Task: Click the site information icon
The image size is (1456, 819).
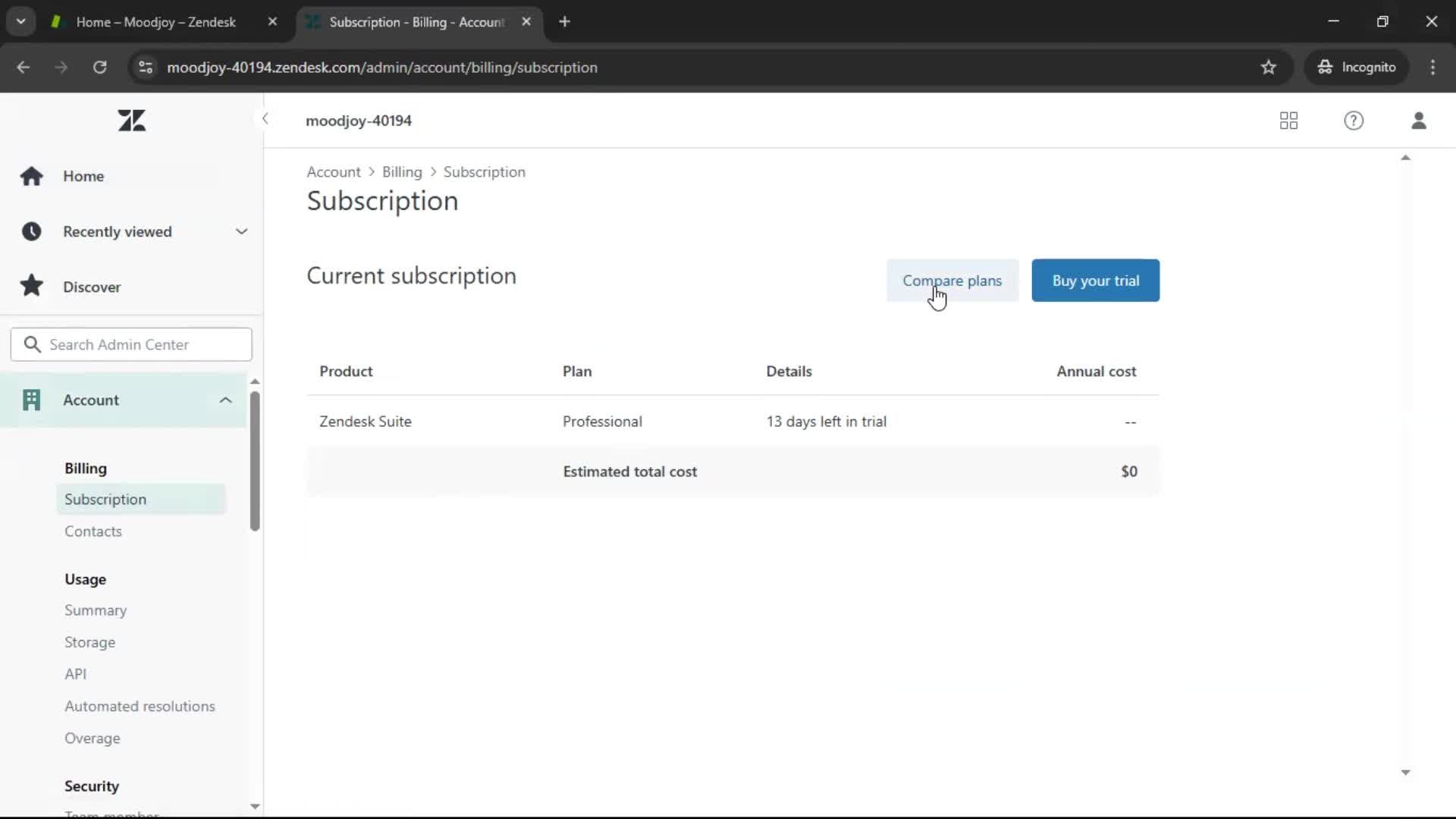Action: [146, 67]
